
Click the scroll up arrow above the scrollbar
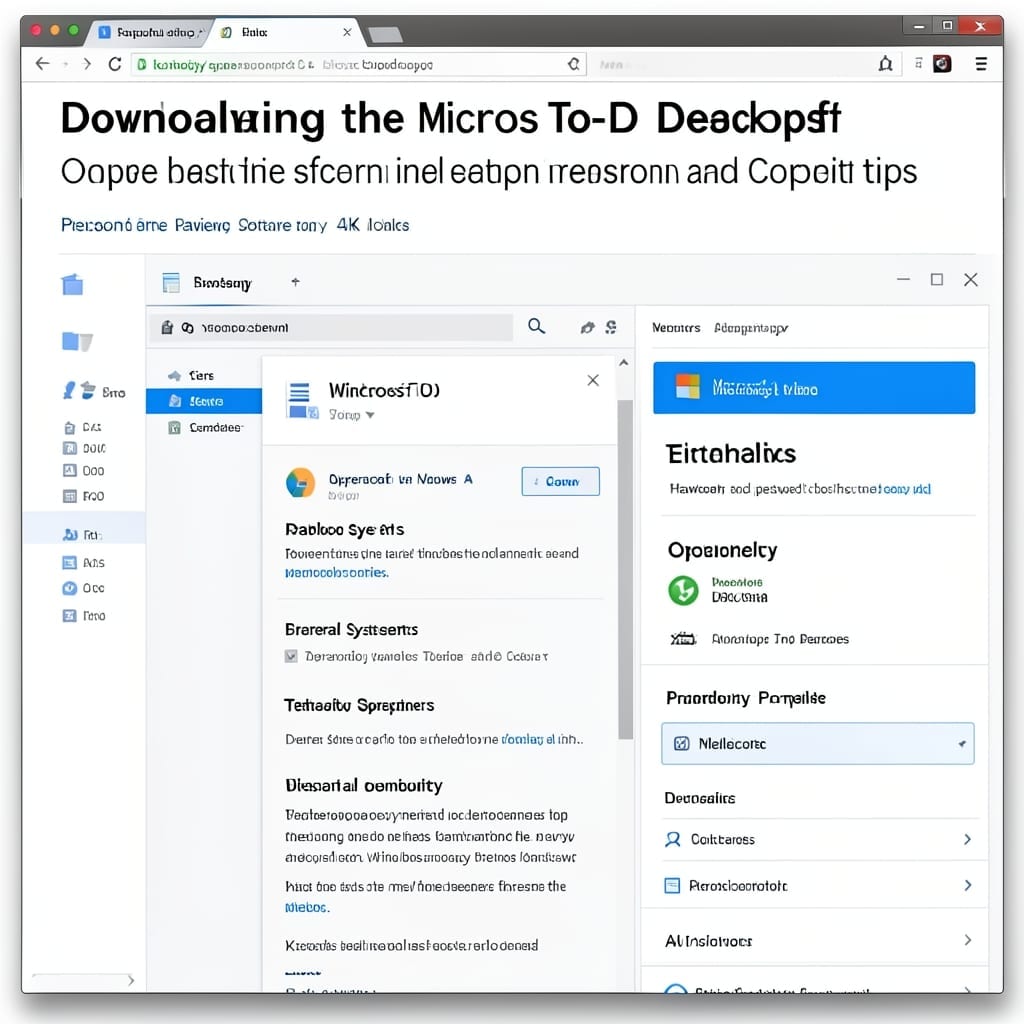624,362
